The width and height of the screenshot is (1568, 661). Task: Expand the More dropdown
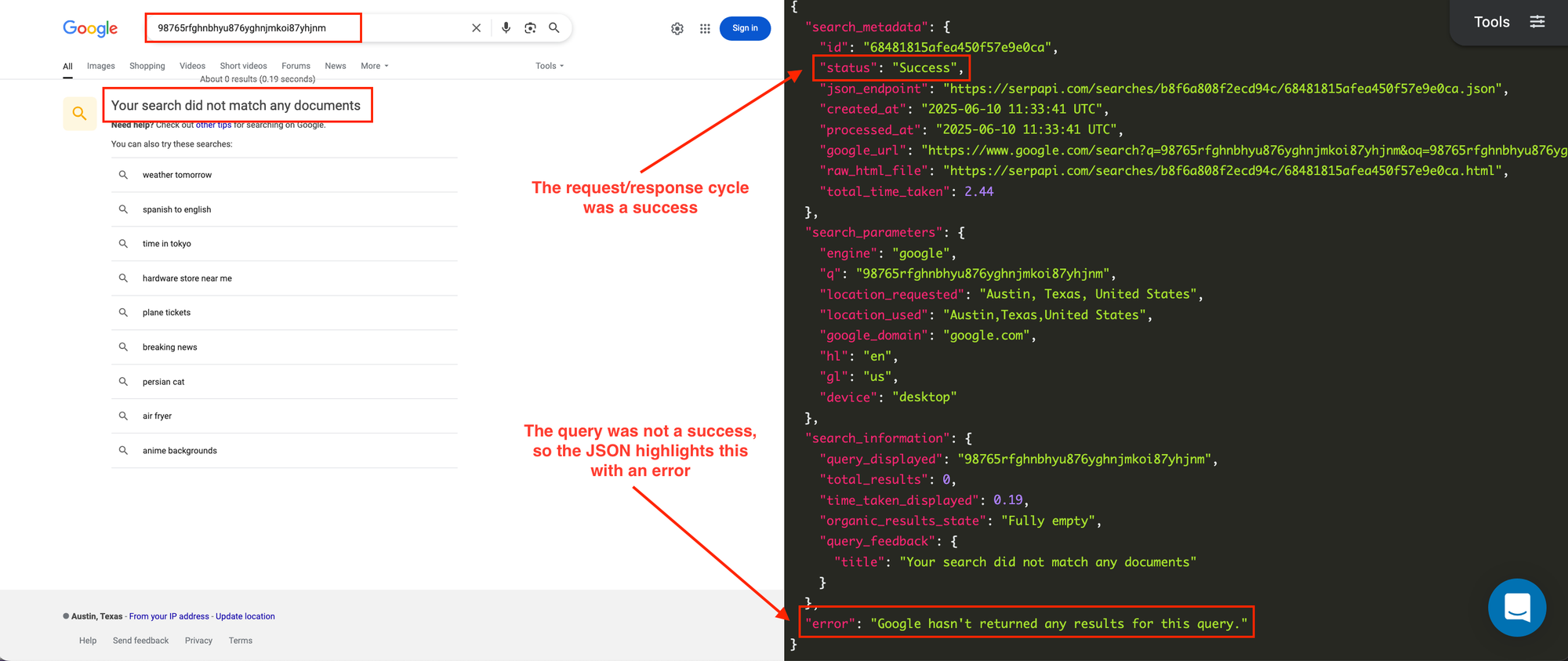(374, 66)
